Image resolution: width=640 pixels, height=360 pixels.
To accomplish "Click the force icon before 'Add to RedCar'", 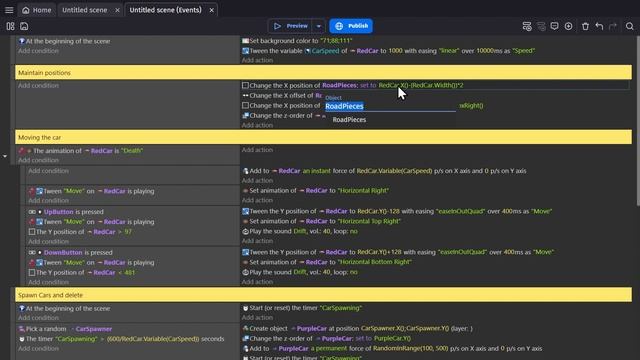I will point(245,171).
